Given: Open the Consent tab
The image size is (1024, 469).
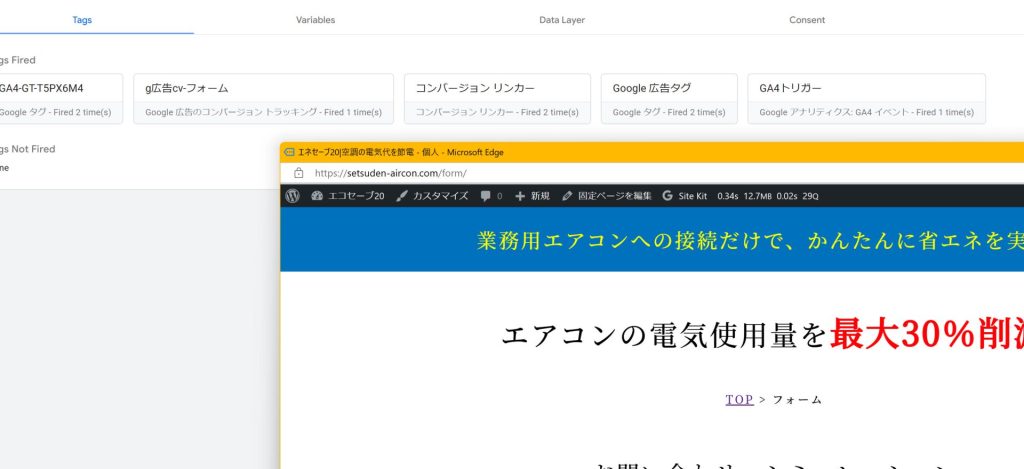Looking at the screenshot, I should 807,20.
